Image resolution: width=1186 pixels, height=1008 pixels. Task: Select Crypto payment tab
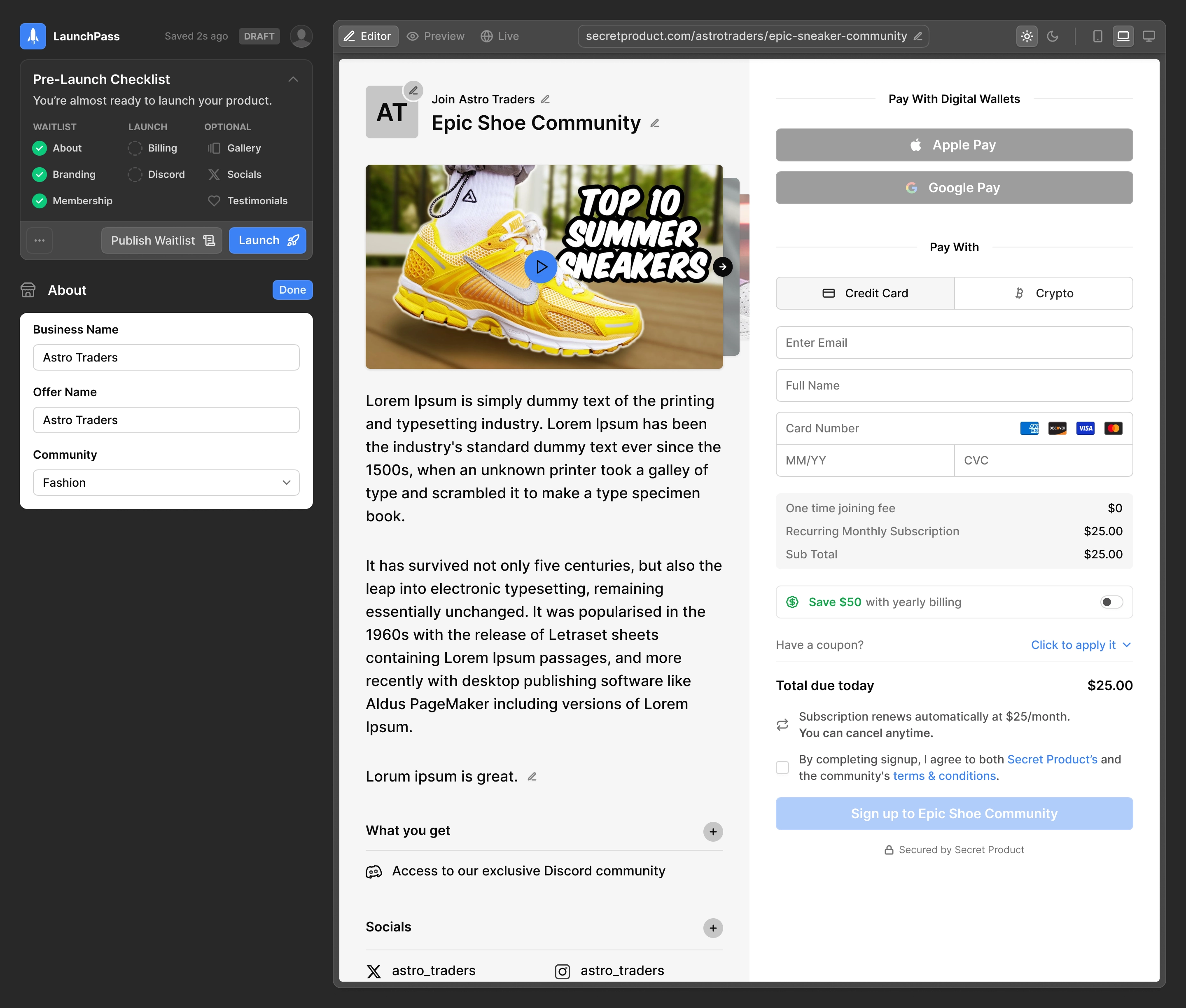1044,293
